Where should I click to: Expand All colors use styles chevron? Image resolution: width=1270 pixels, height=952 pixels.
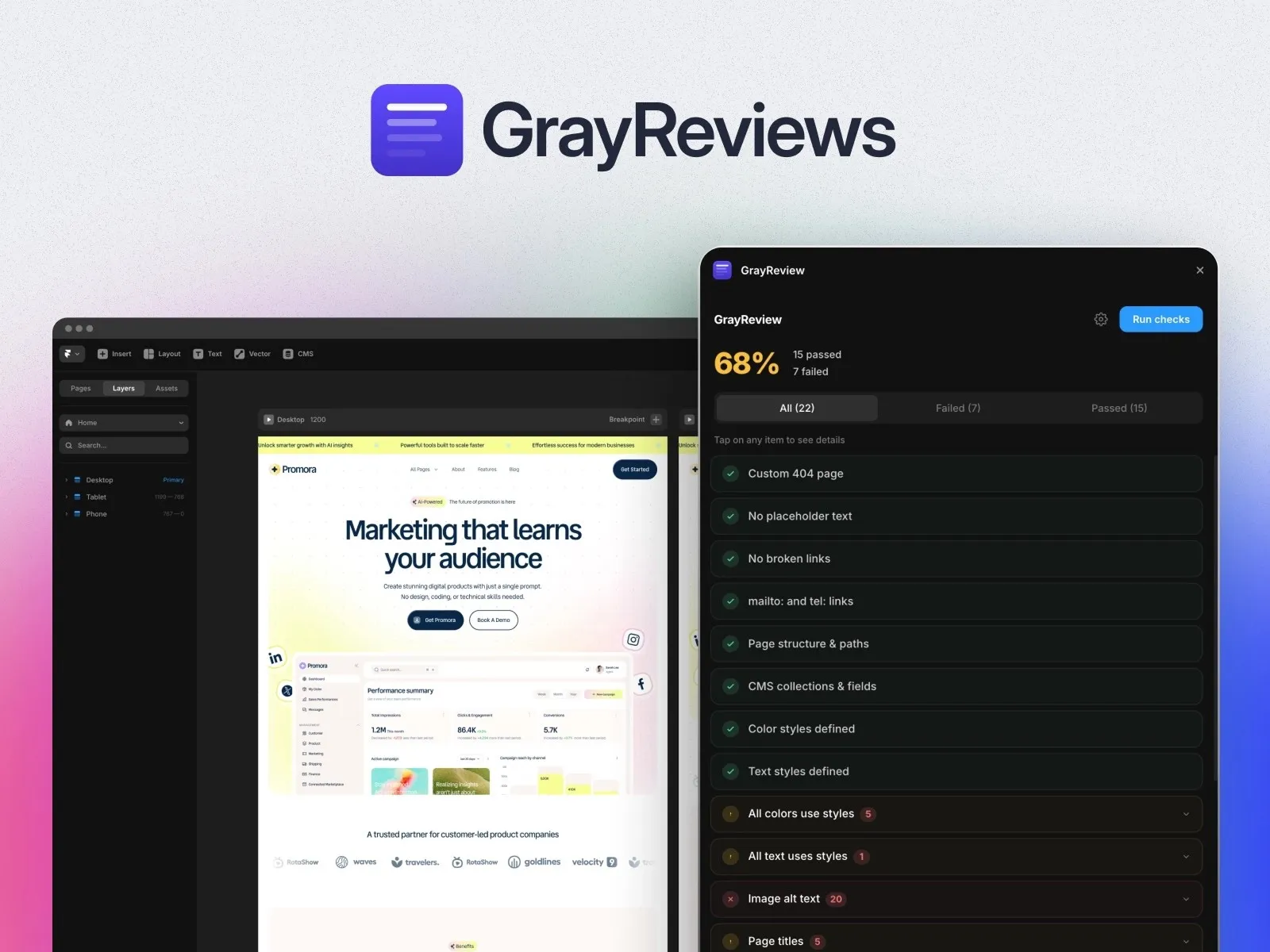tap(1186, 814)
